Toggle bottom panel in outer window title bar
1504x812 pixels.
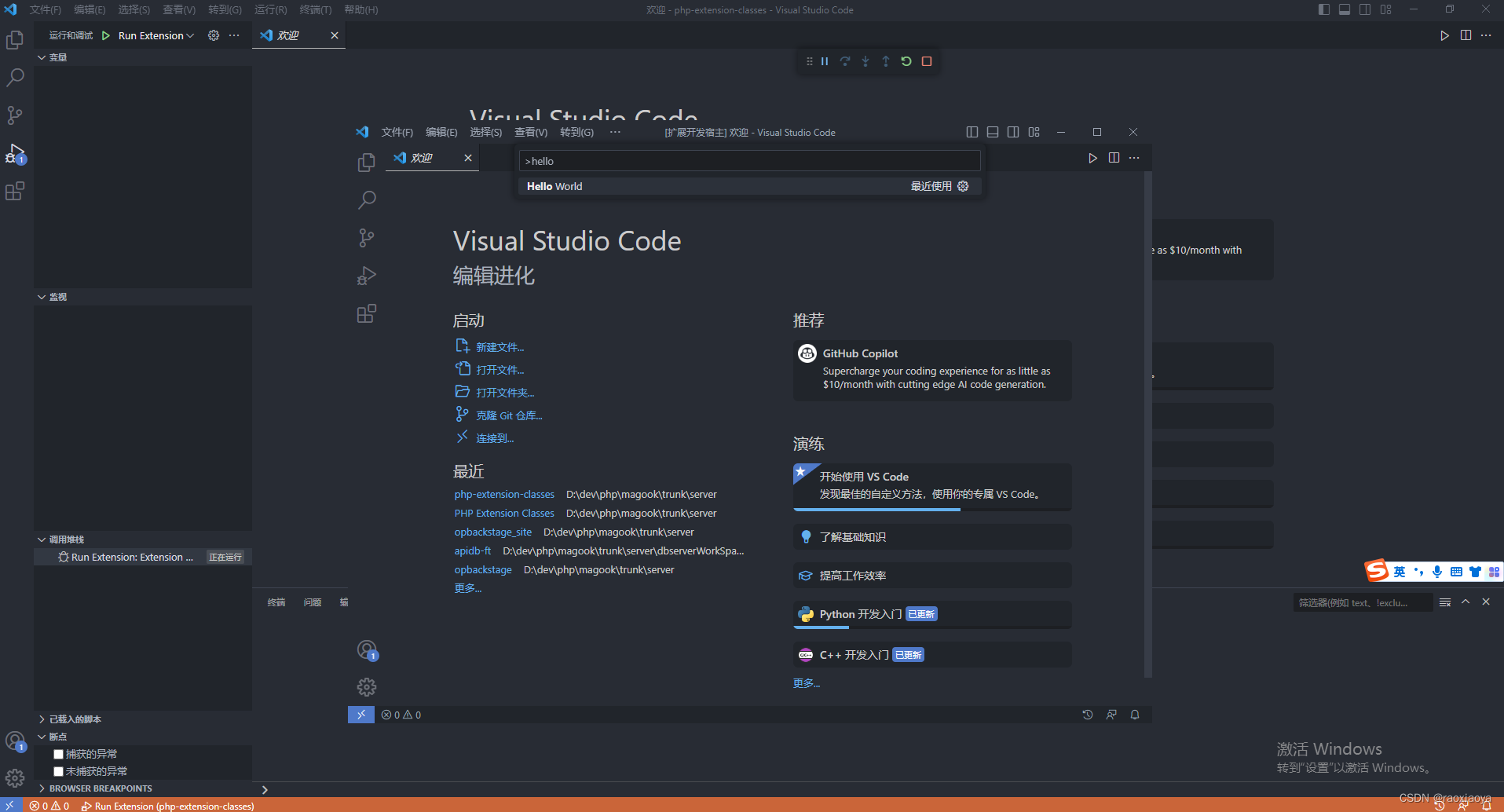click(x=1345, y=9)
